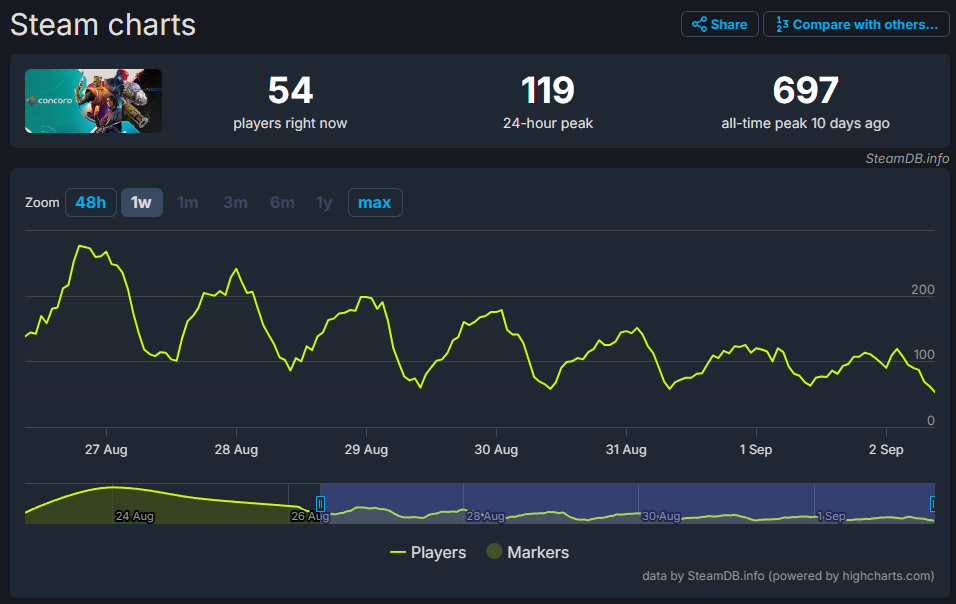Image resolution: width=956 pixels, height=604 pixels.
Task: Toggle the Markers series in the legend
Action: coord(528,552)
